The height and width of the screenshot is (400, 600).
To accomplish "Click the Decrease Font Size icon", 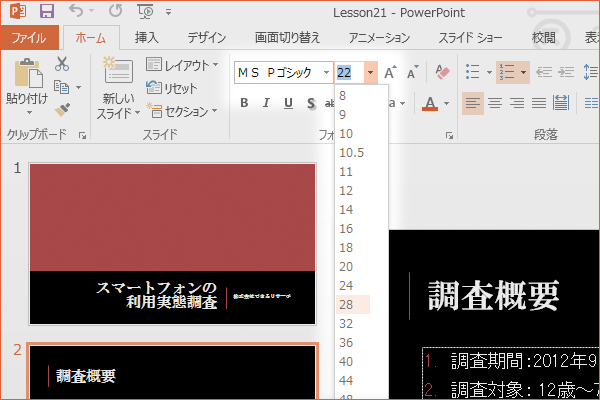I will [x=412, y=72].
